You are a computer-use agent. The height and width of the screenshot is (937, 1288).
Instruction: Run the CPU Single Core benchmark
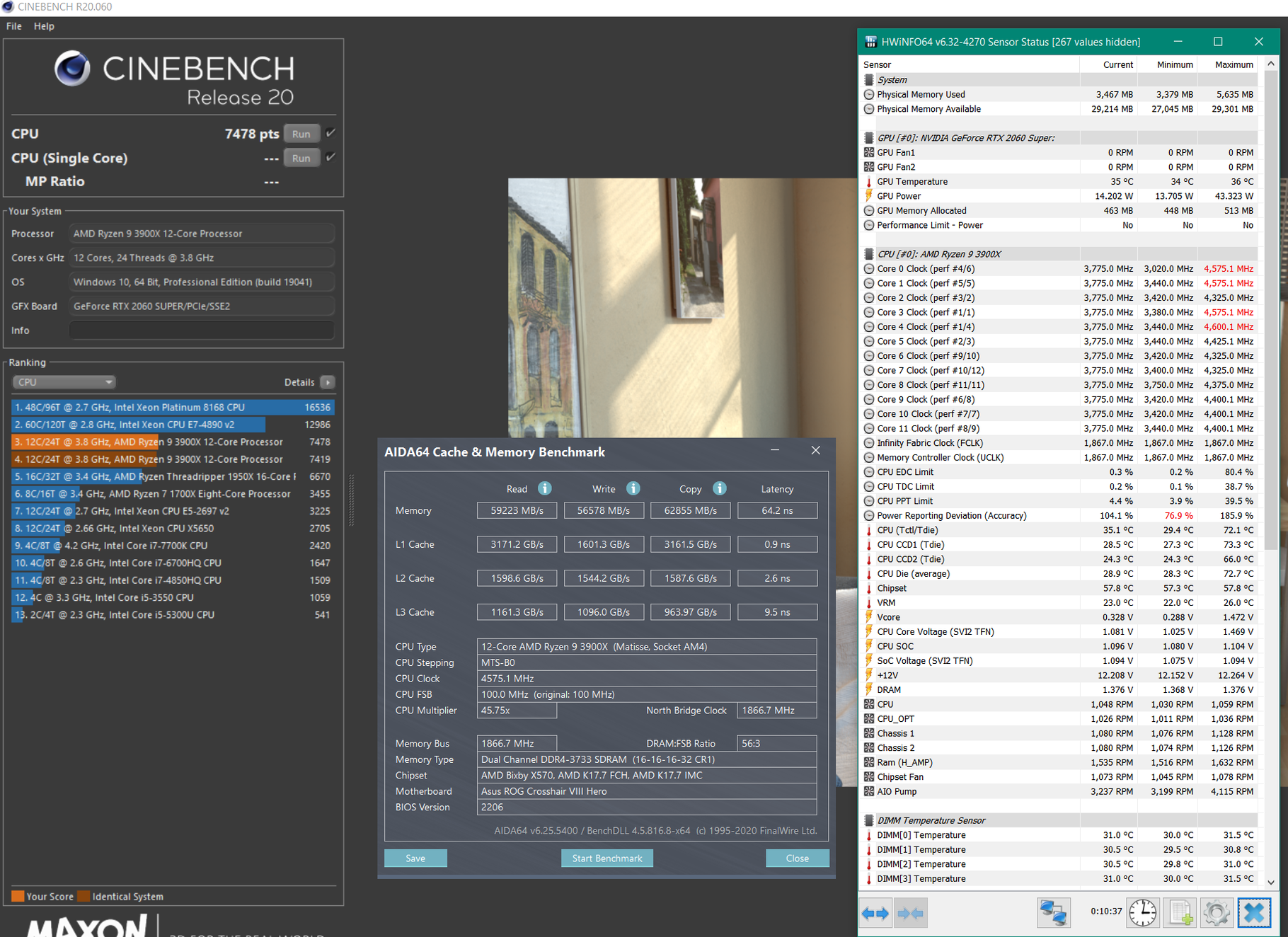coord(301,158)
